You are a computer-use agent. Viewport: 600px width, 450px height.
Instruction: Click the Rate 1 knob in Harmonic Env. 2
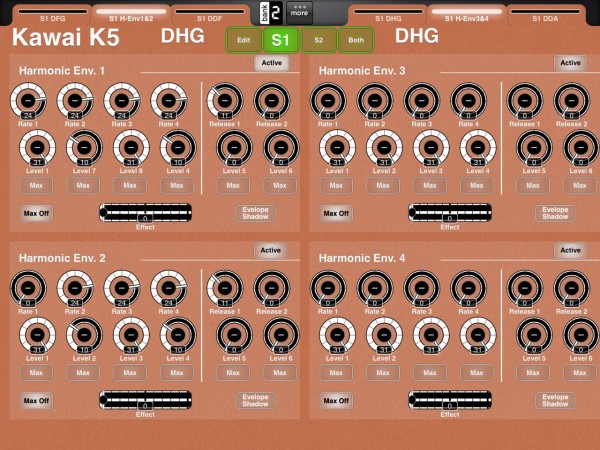[28, 289]
